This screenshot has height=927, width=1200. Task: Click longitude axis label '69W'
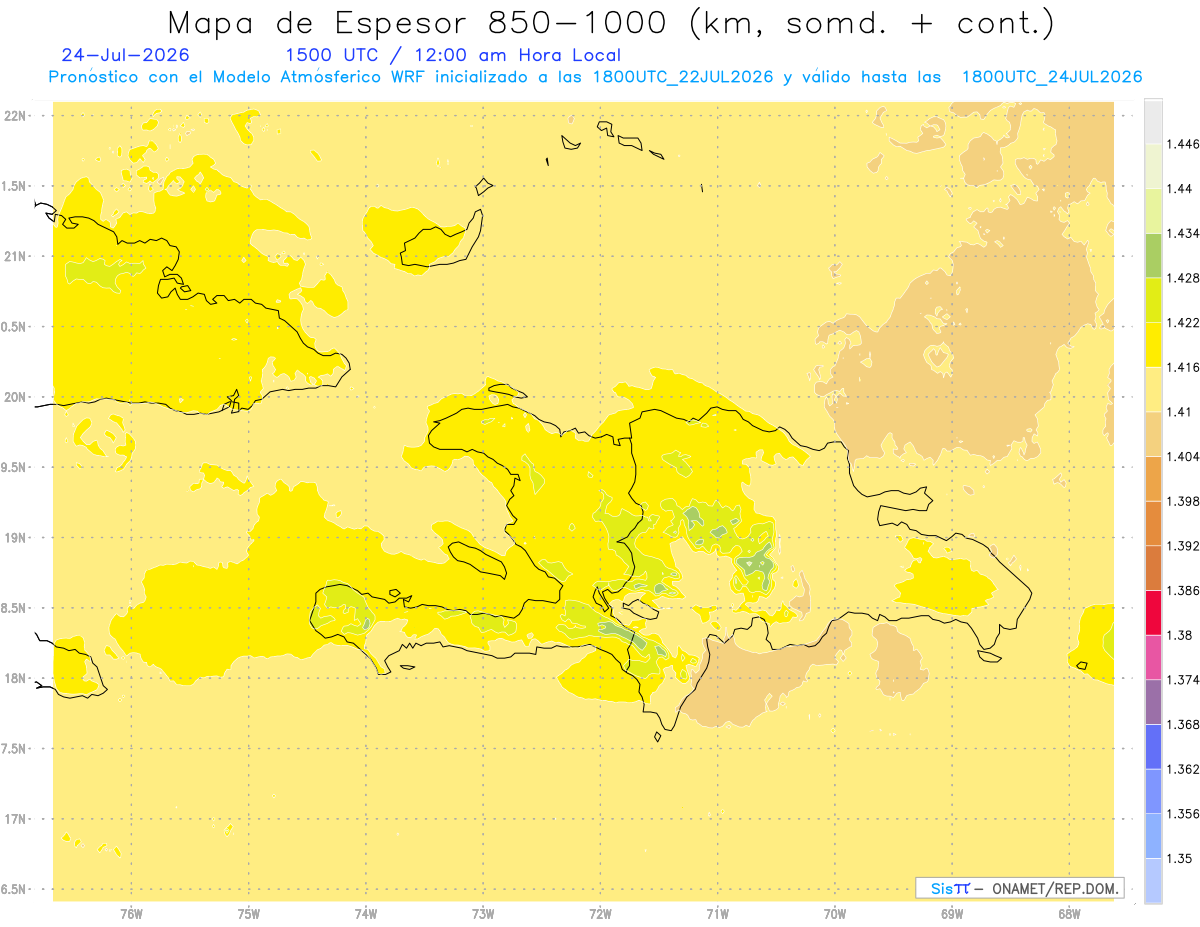click(952, 913)
